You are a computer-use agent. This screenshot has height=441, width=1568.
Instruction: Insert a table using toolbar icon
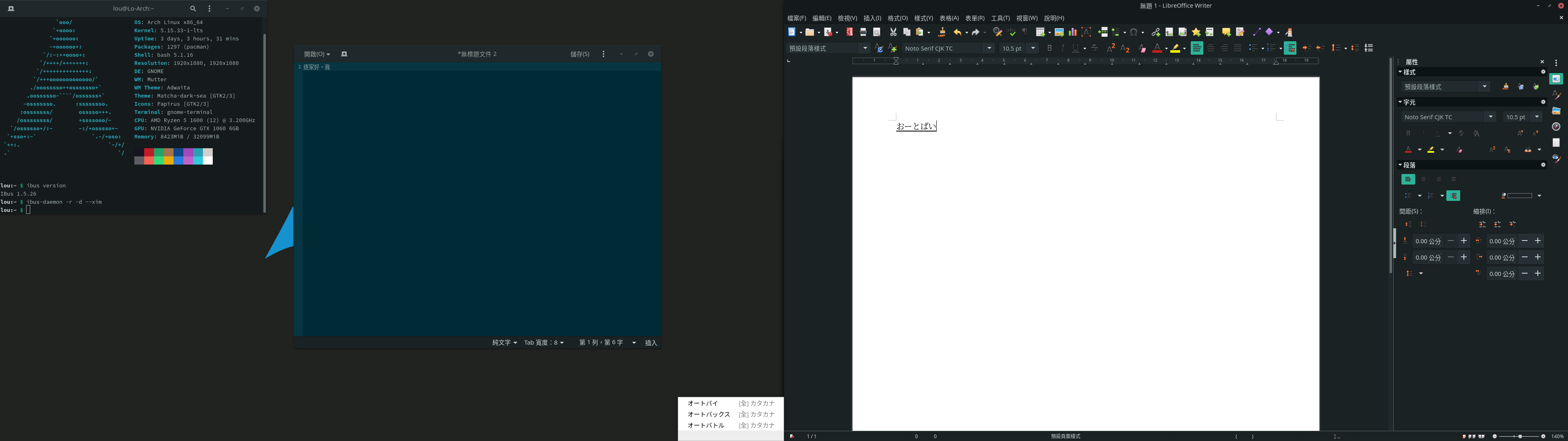point(1041,32)
